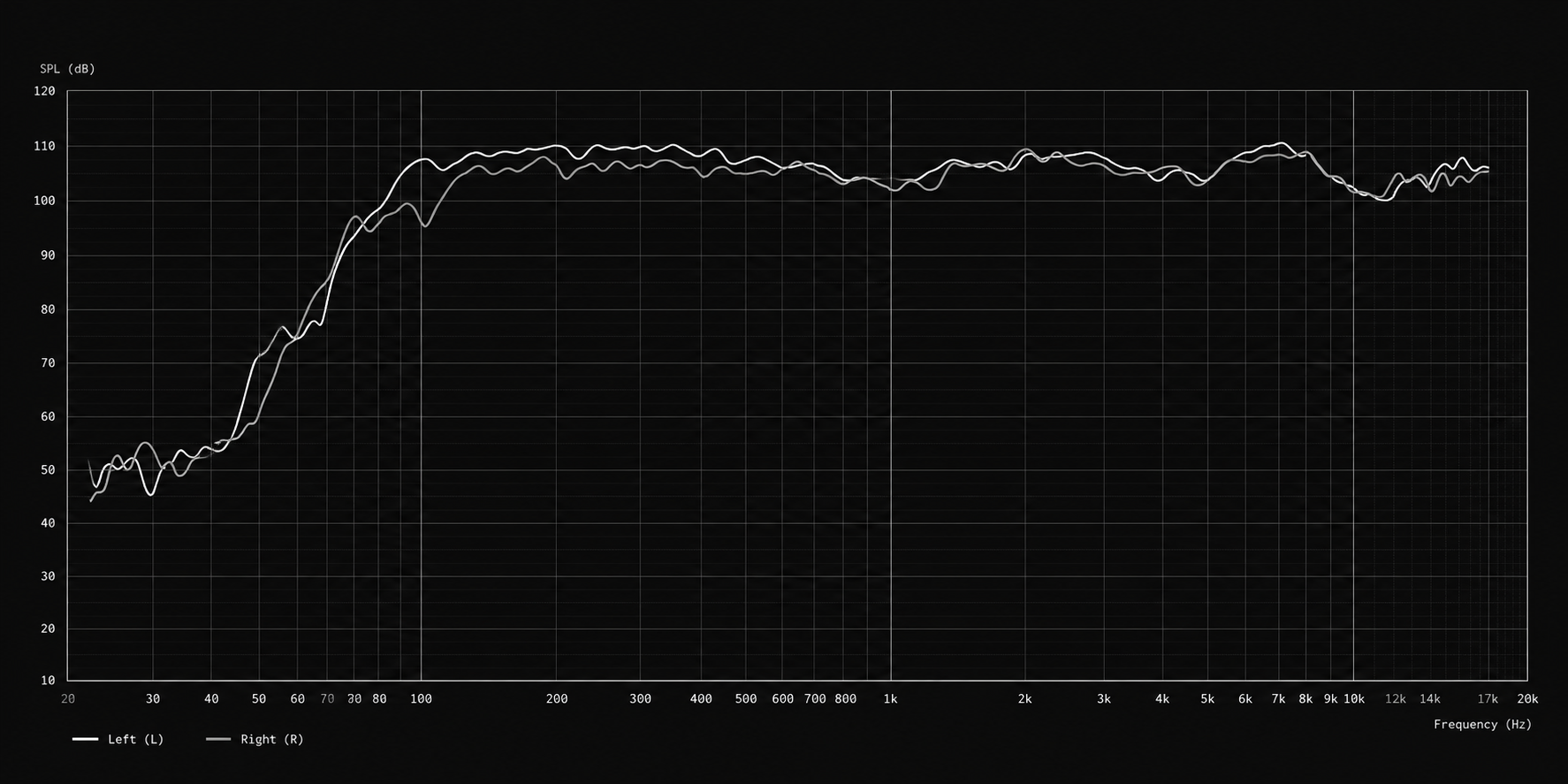Click the 110 value on the SPL axis
Image resolution: width=1568 pixels, height=784 pixels.
coord(44,147)
